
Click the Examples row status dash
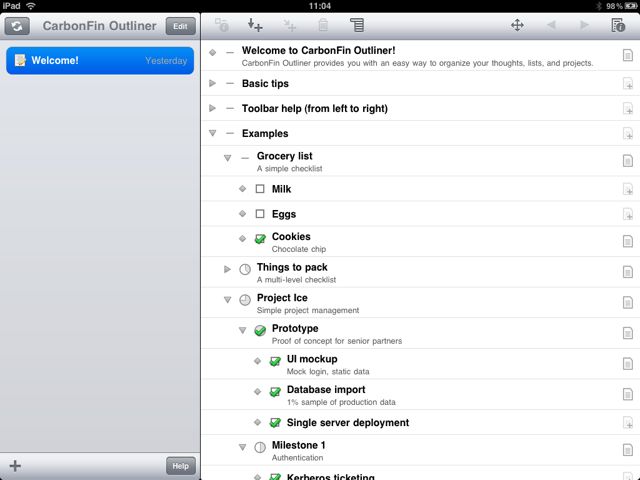coord(230,133)
